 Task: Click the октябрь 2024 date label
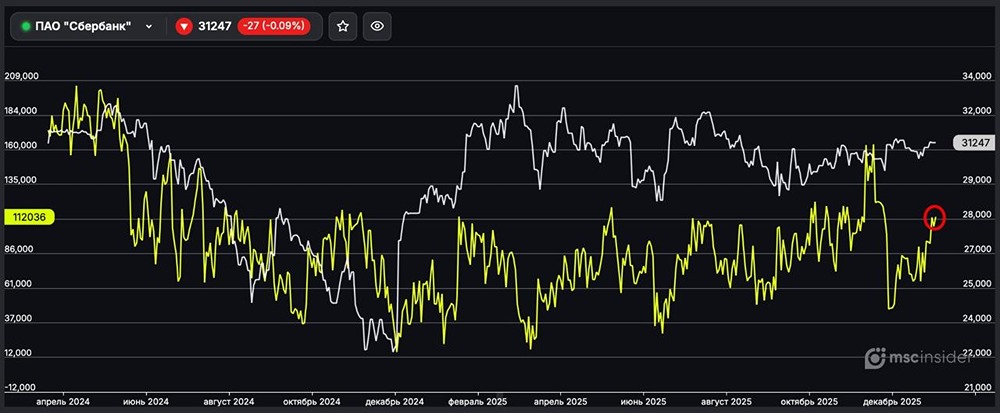tap(312, 402)
